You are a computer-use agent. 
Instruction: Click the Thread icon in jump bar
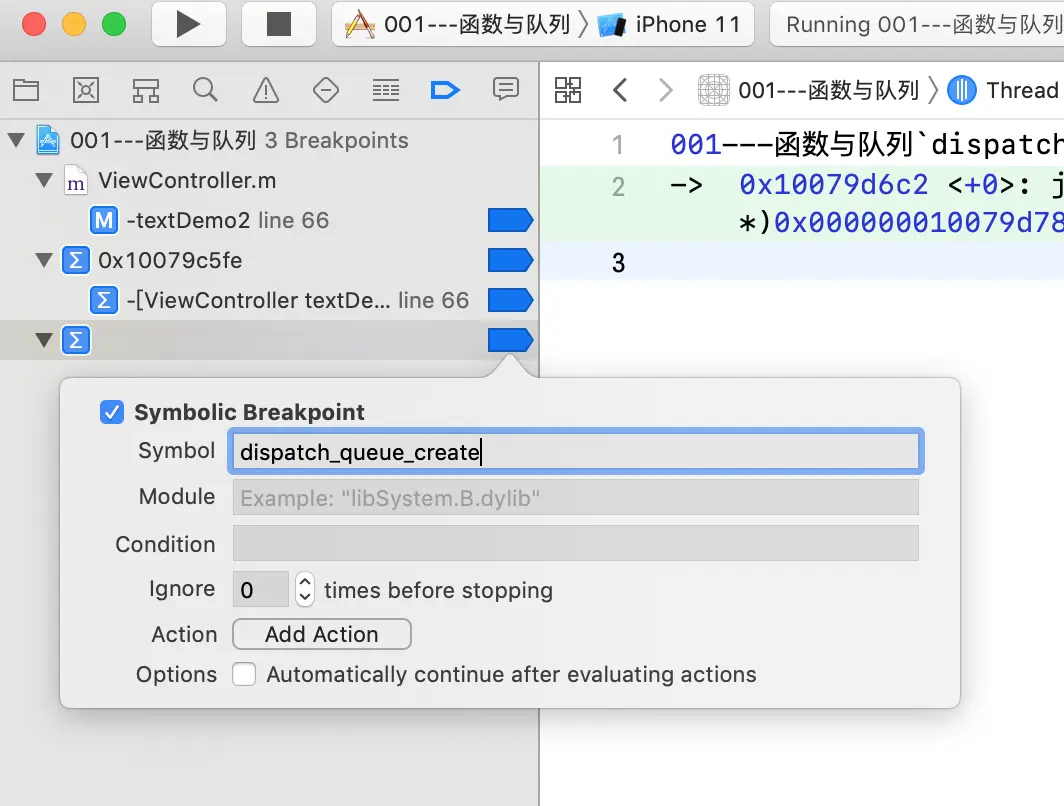pyautogui.click(x=962, y=90)
